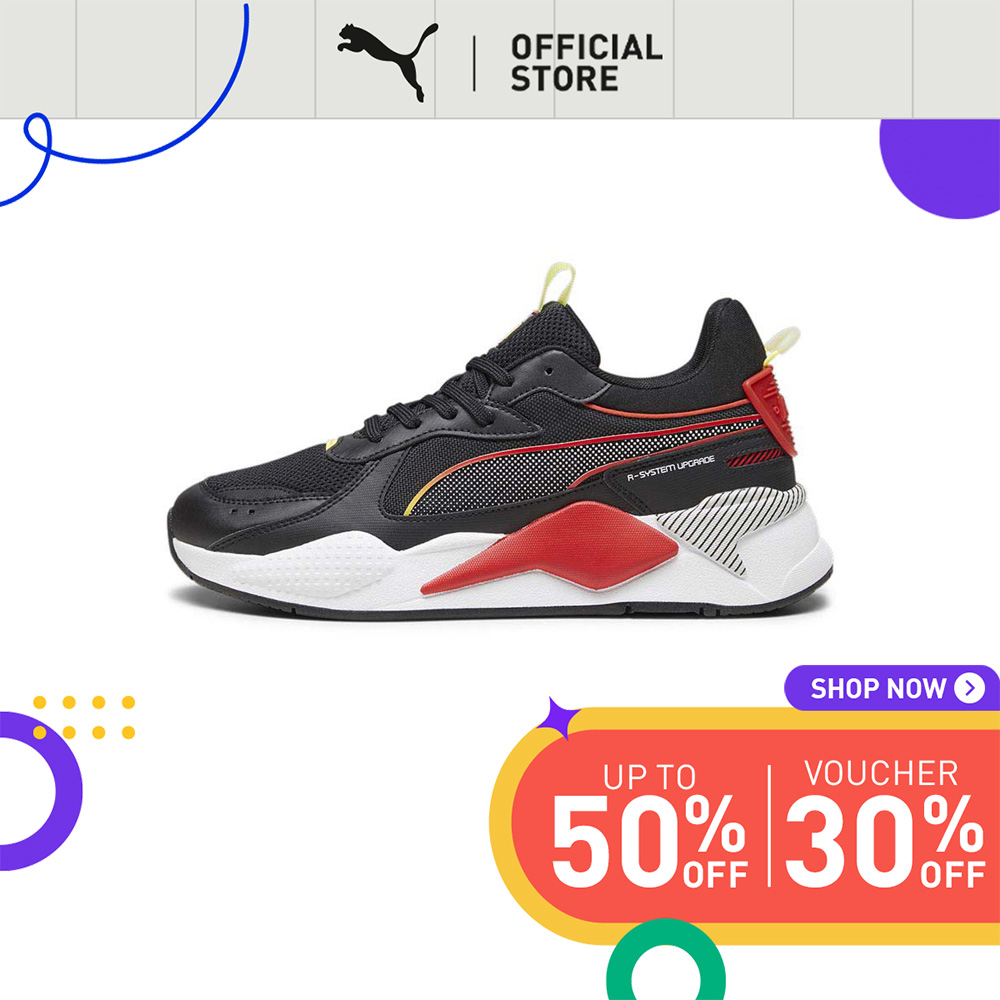Click the purple semicircle in top right
This screenshot has width=1000, height=1000.
939,168
